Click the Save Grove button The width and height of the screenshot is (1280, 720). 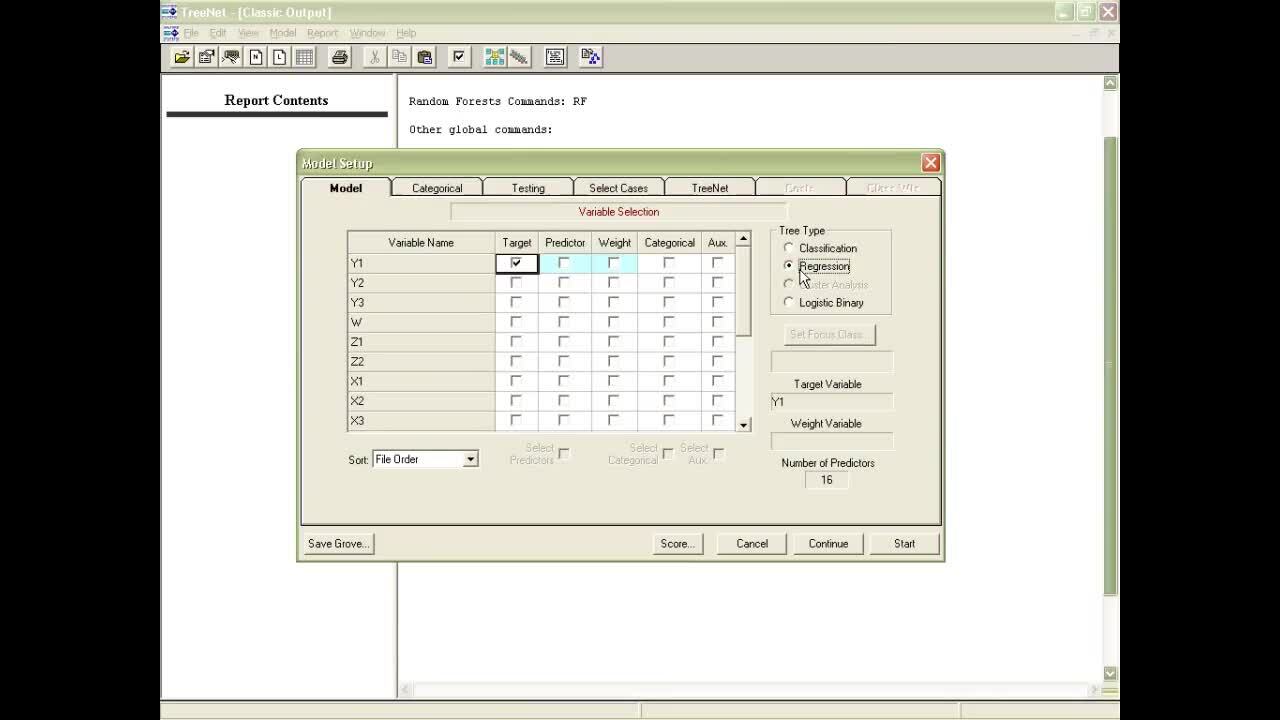[x=339, y=543]
